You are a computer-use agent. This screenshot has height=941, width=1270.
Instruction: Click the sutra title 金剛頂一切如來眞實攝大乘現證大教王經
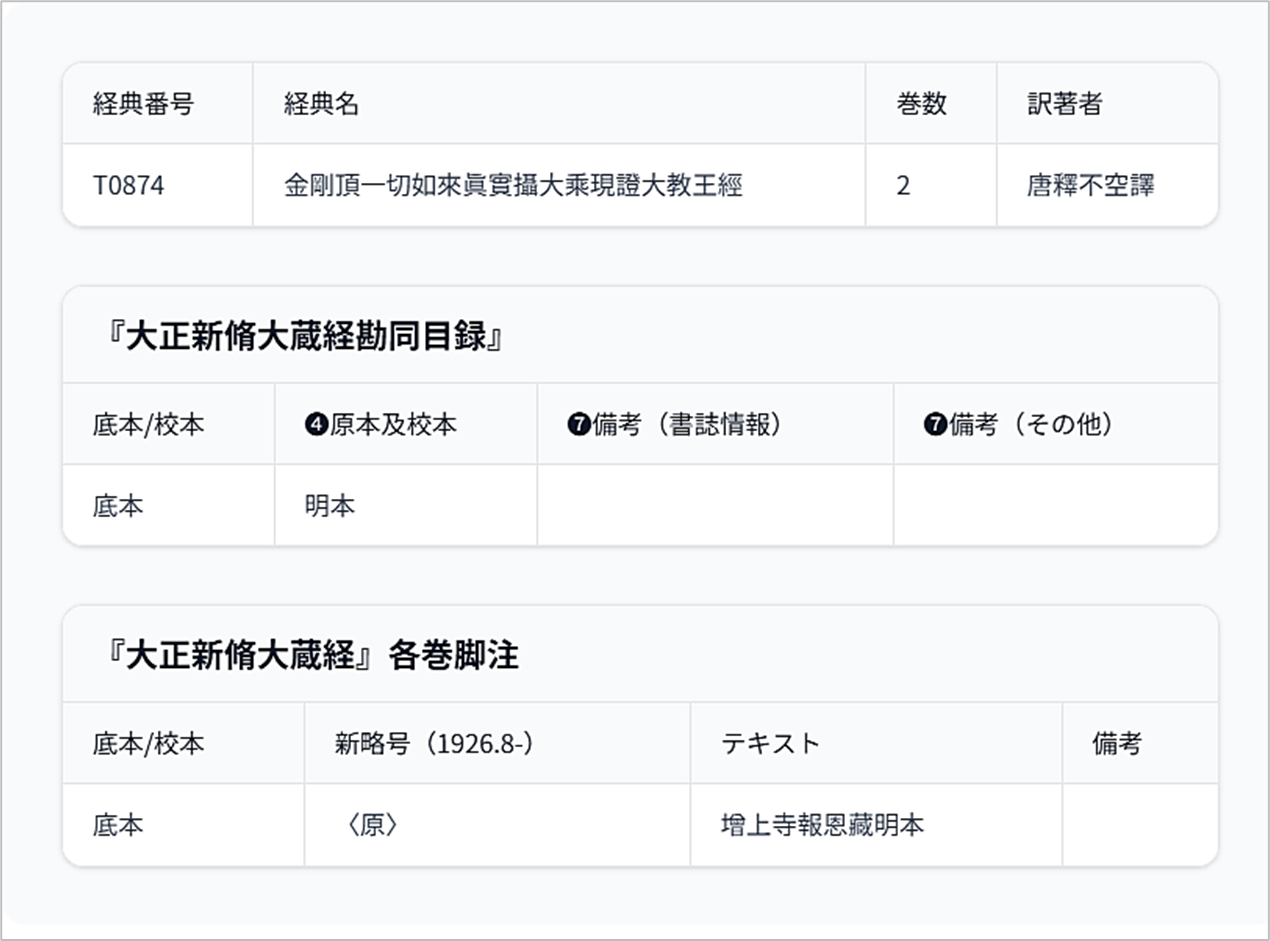513,186
